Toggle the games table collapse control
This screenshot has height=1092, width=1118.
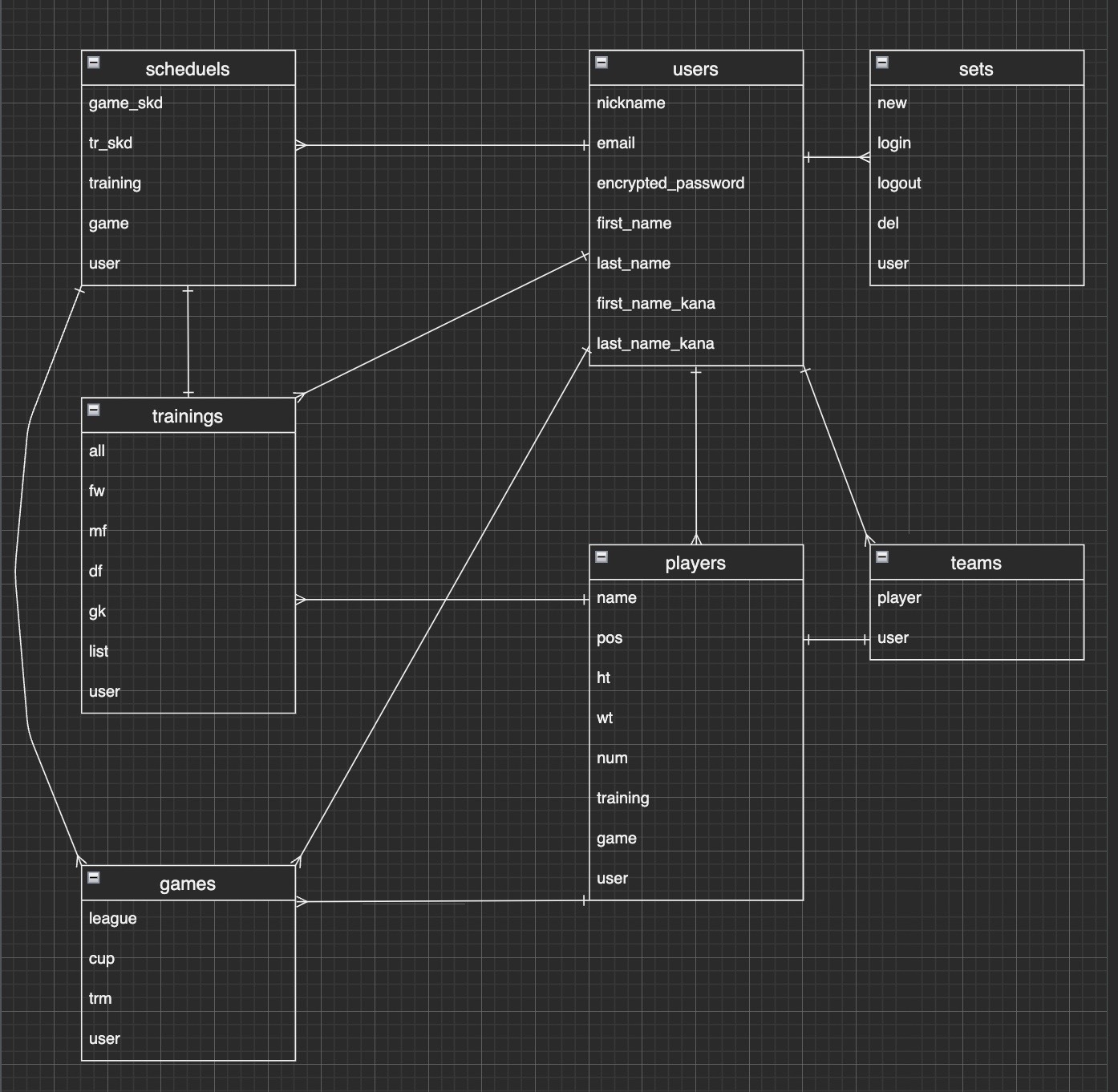click(x=94, y=878)
